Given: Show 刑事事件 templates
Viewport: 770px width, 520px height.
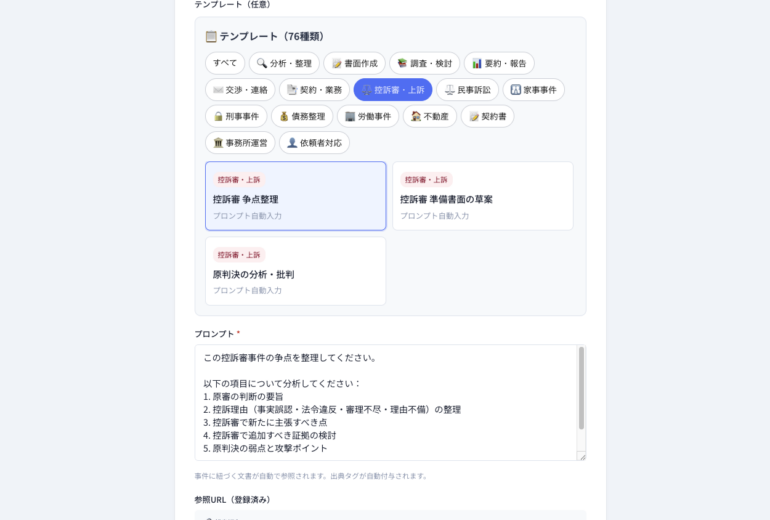Looking at the screenshot, I should pyautogui.click(x=236, y=116).
